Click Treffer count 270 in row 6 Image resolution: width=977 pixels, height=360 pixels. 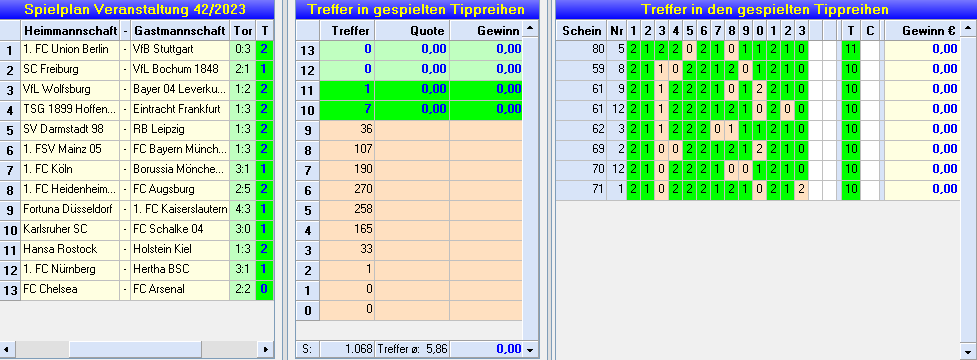(347, 189)
